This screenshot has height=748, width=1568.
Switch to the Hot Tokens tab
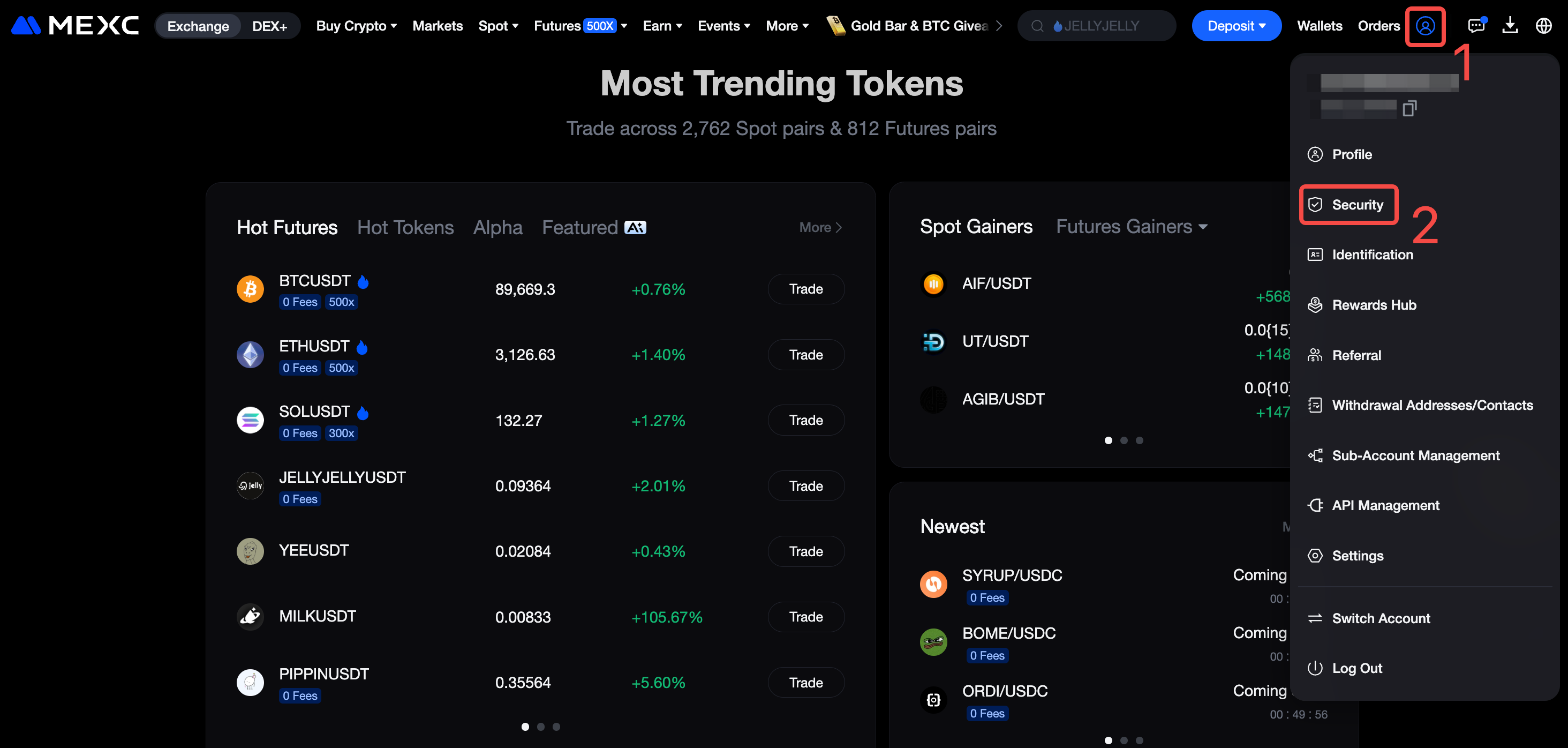point(405,227)
